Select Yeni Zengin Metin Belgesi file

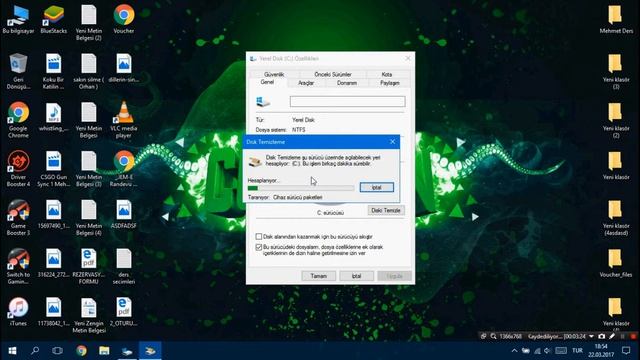[89, 315]
